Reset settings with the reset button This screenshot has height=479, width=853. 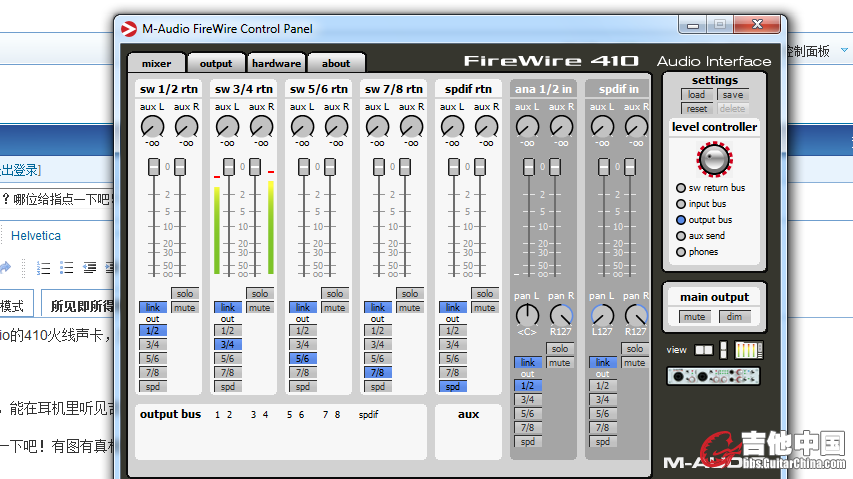(696, 109)
